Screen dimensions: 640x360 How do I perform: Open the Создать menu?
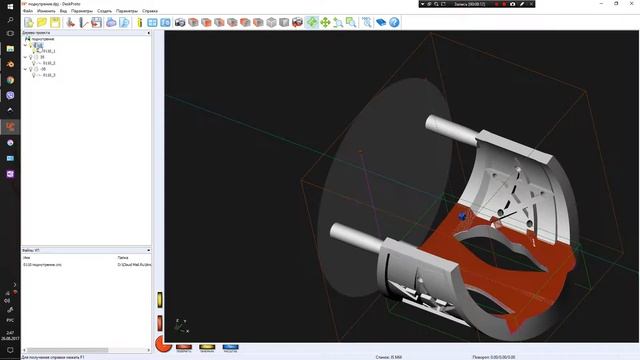click(x=104, y=11)
